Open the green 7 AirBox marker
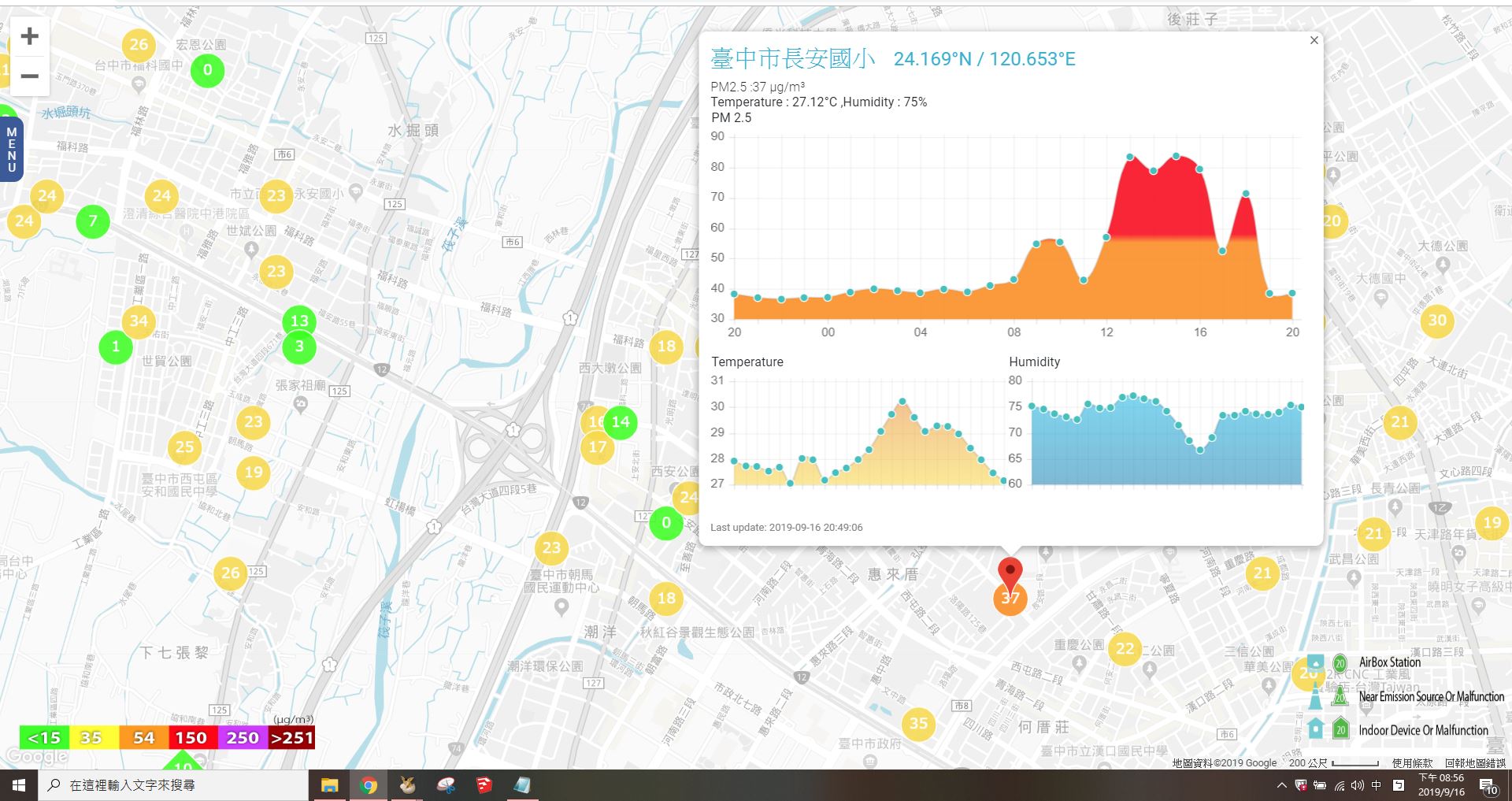 (x=93, y=221)
